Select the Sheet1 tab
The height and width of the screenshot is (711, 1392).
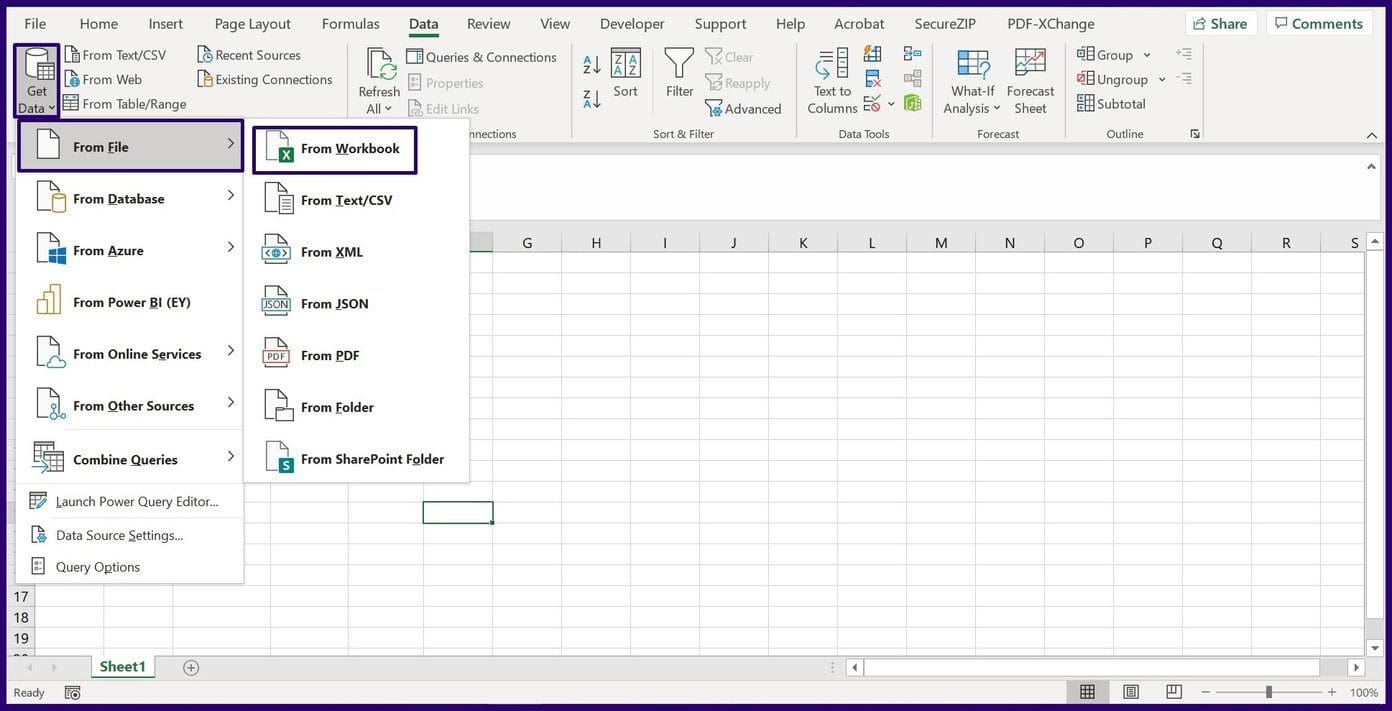123,666
